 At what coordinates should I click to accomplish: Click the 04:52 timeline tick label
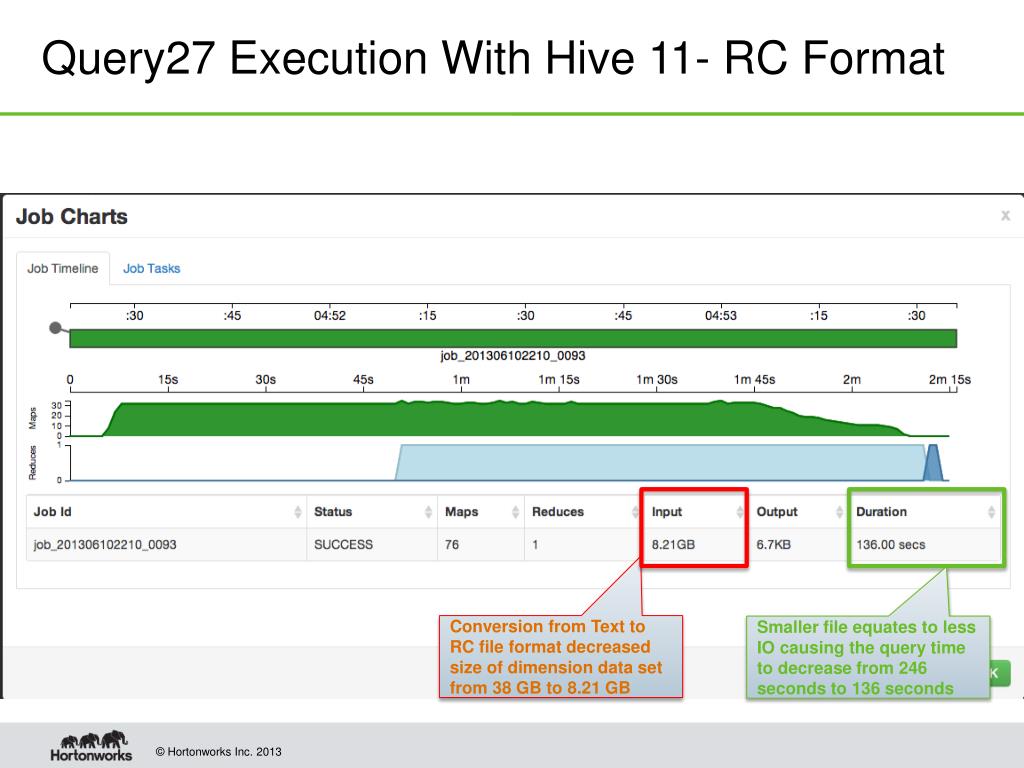(330, 316)
